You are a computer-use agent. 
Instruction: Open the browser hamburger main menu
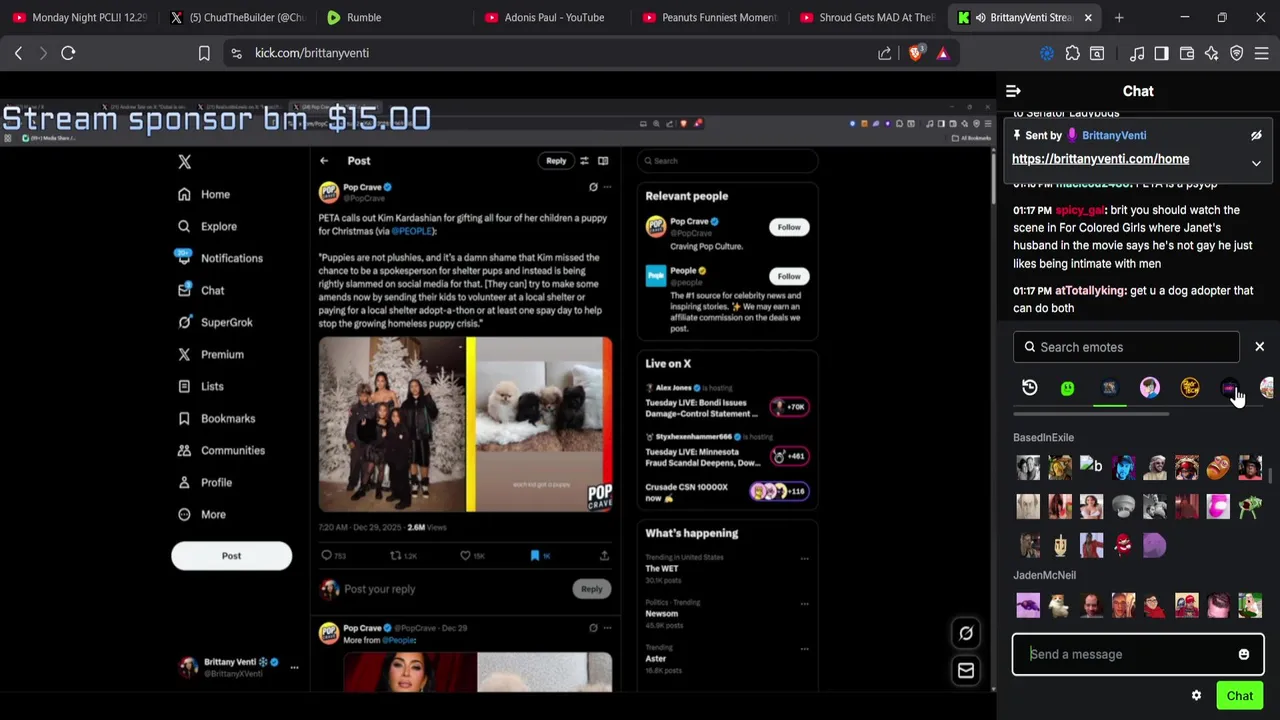coord(1261,53)
